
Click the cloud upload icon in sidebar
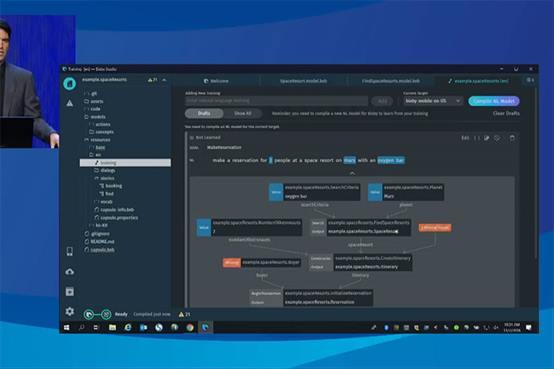[70, 272]
